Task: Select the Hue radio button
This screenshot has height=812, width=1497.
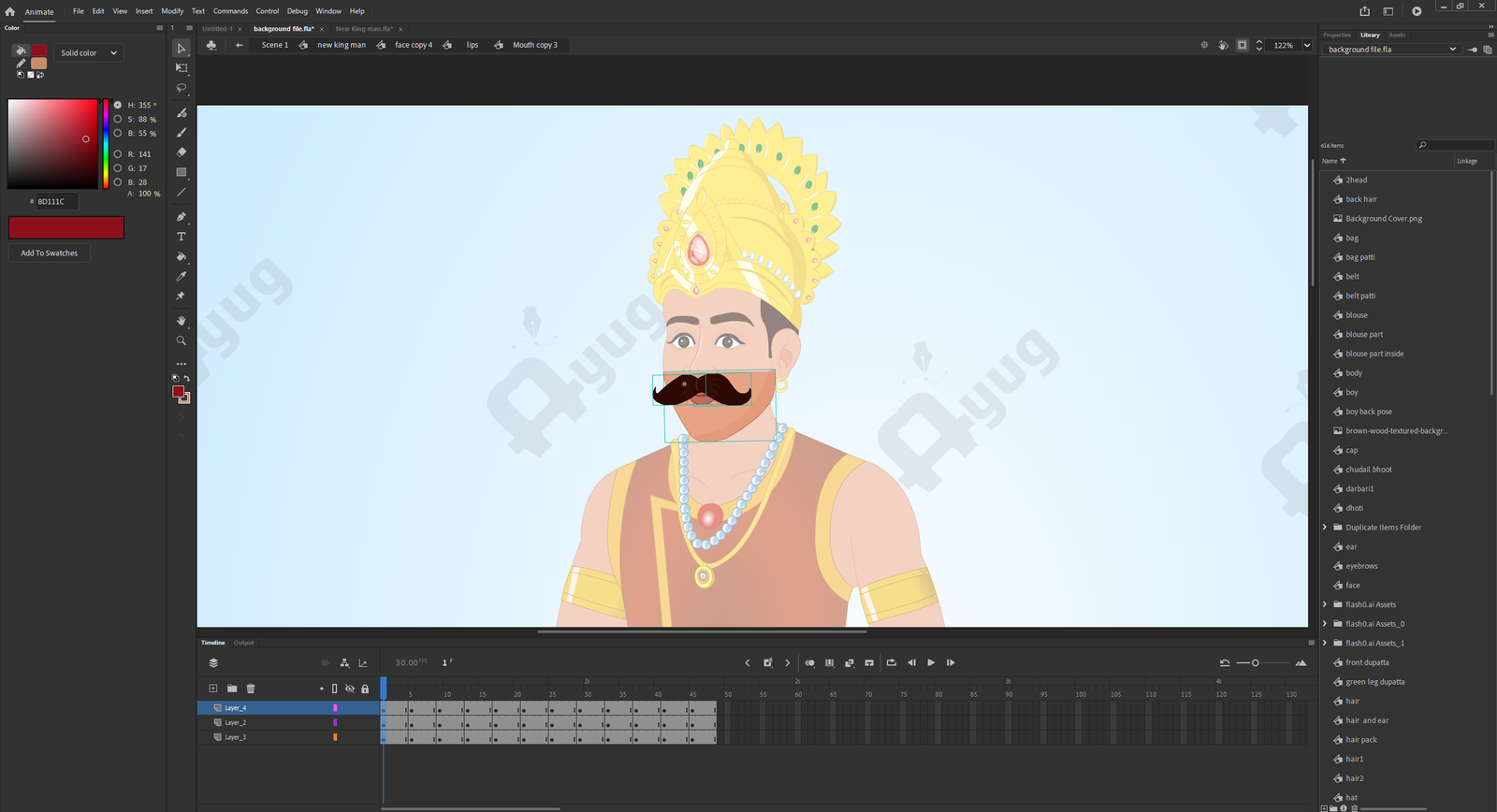Action: [x=118, y=105]
